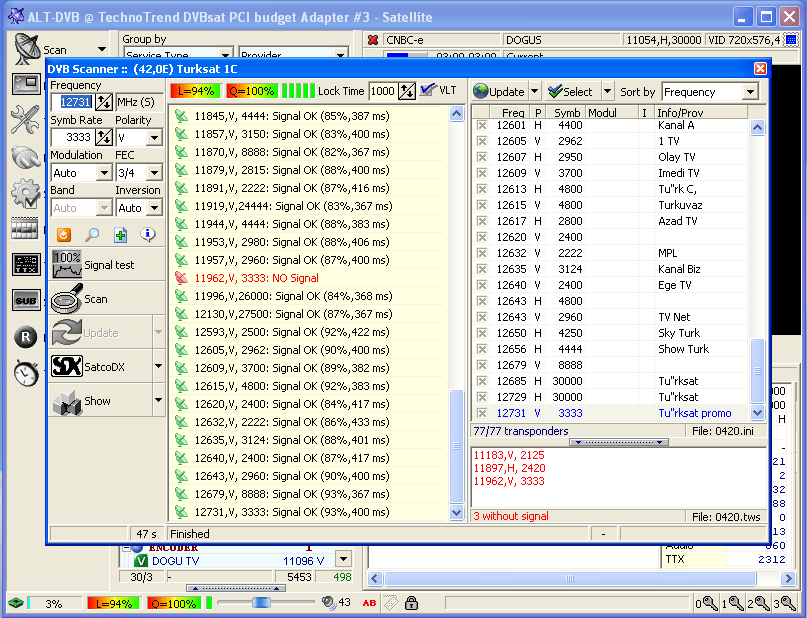
Task: Click the zoom 0 magnifier icon
Action: click(x=706, y=603)
